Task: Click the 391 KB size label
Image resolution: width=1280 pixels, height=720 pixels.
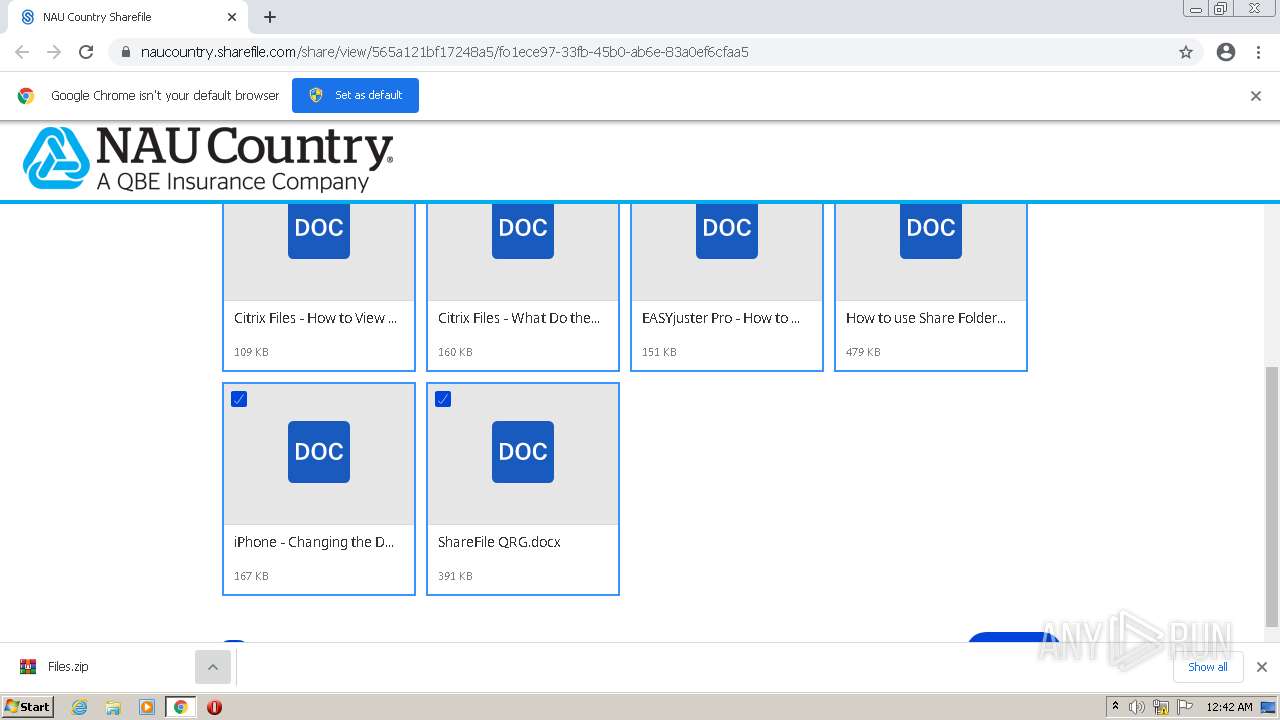Action: (455, 576)
